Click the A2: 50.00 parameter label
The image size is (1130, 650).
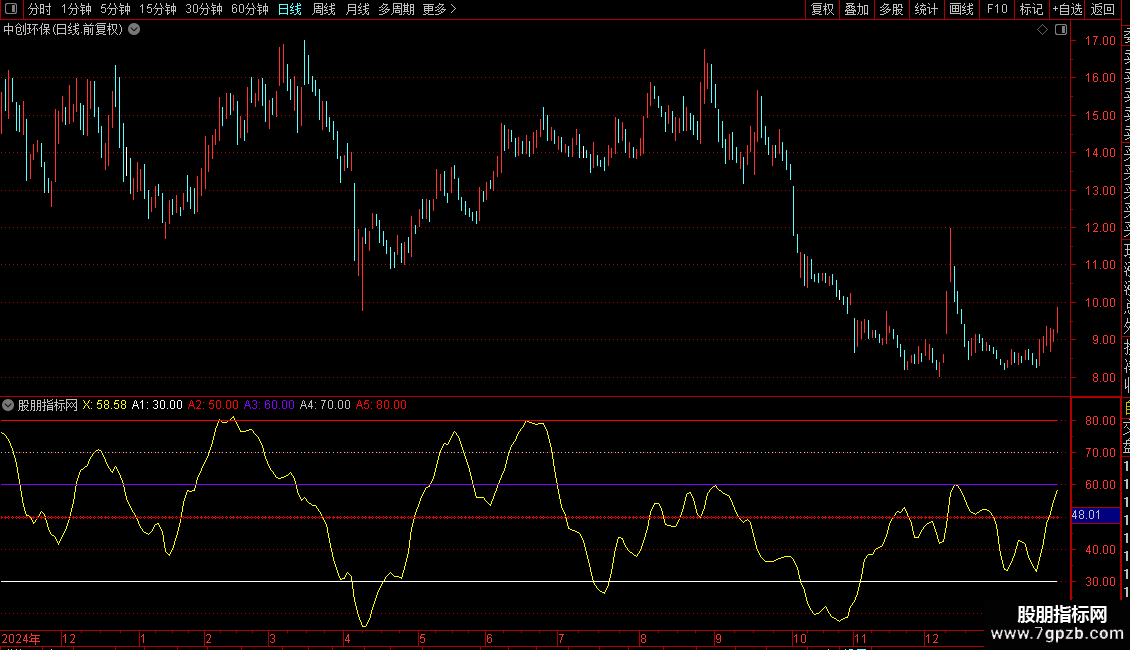coord(213,405)
